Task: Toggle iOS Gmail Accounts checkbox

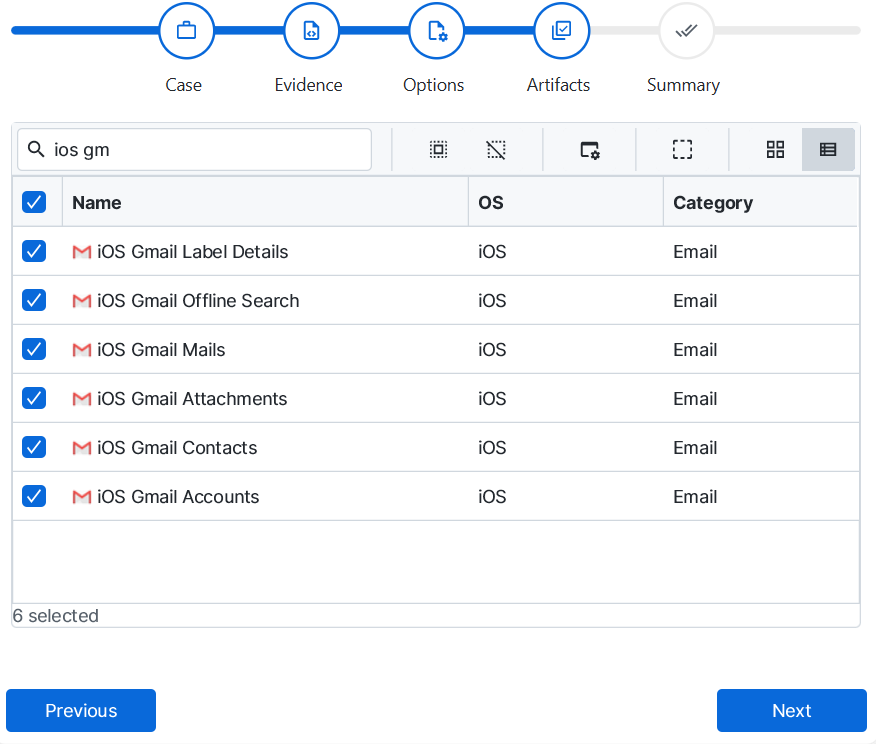Action: pos(34,497)
